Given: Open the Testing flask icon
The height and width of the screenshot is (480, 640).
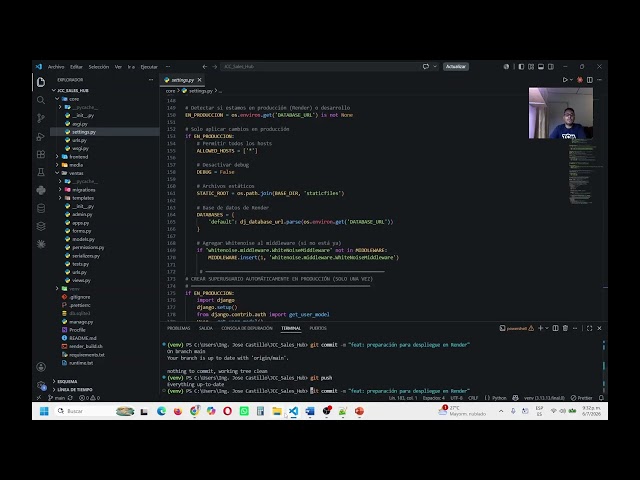Looking at the screenshot, I should click(41, 172).
